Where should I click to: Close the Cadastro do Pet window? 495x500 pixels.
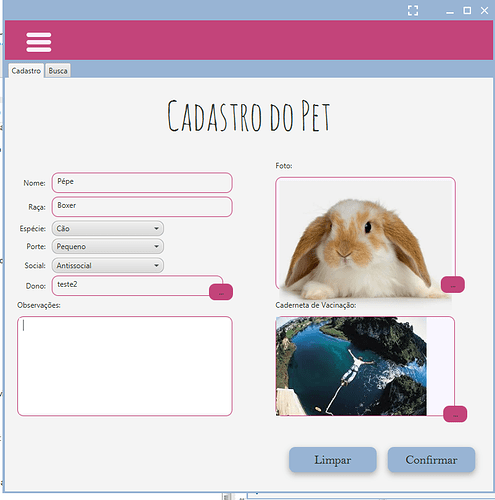[x=484, y=11]
